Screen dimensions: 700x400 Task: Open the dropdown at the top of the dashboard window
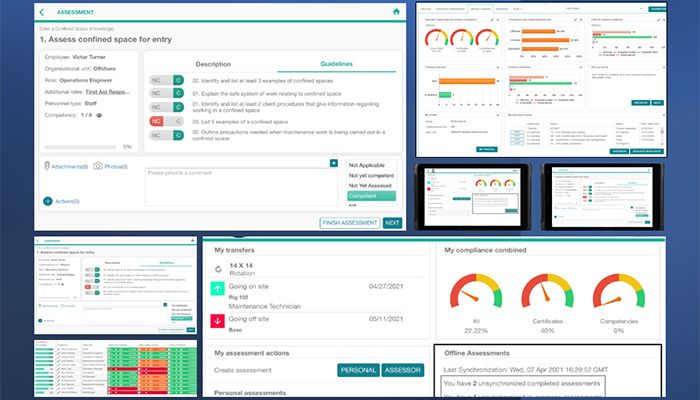(x=604, y=8)
